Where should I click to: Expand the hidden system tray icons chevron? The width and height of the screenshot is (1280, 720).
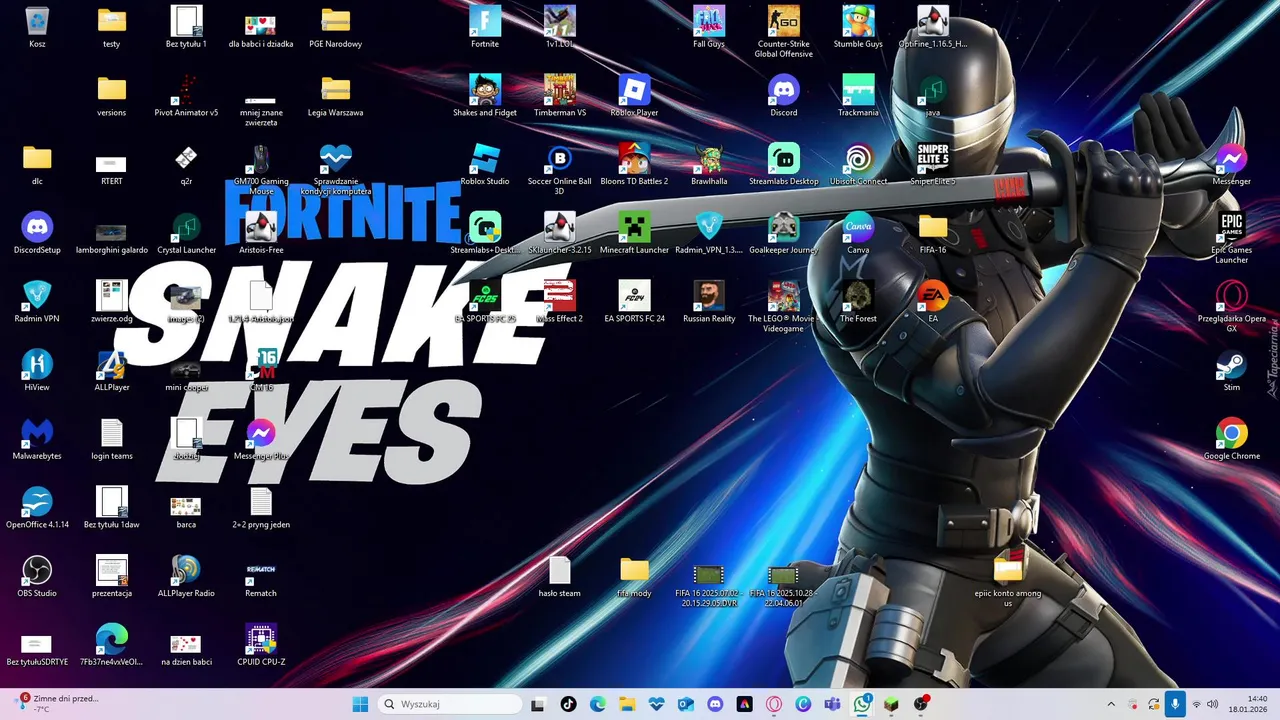pyautogui.click(x=1111, y=704)
